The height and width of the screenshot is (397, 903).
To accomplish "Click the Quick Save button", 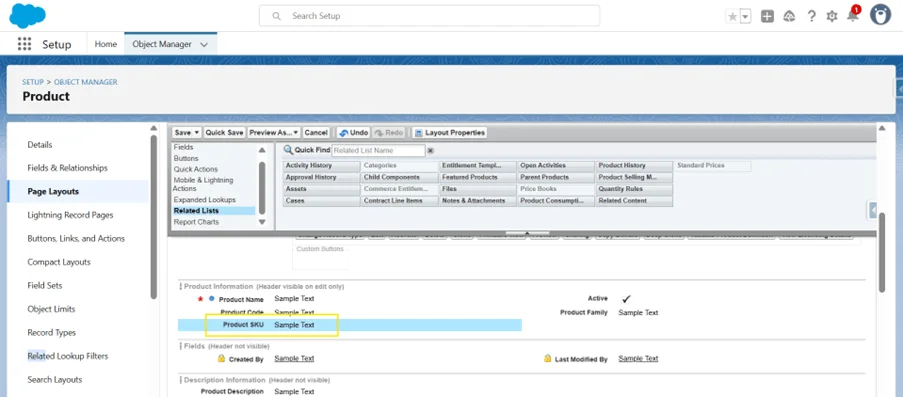I will pyautogui.click(x=225, y=133).
